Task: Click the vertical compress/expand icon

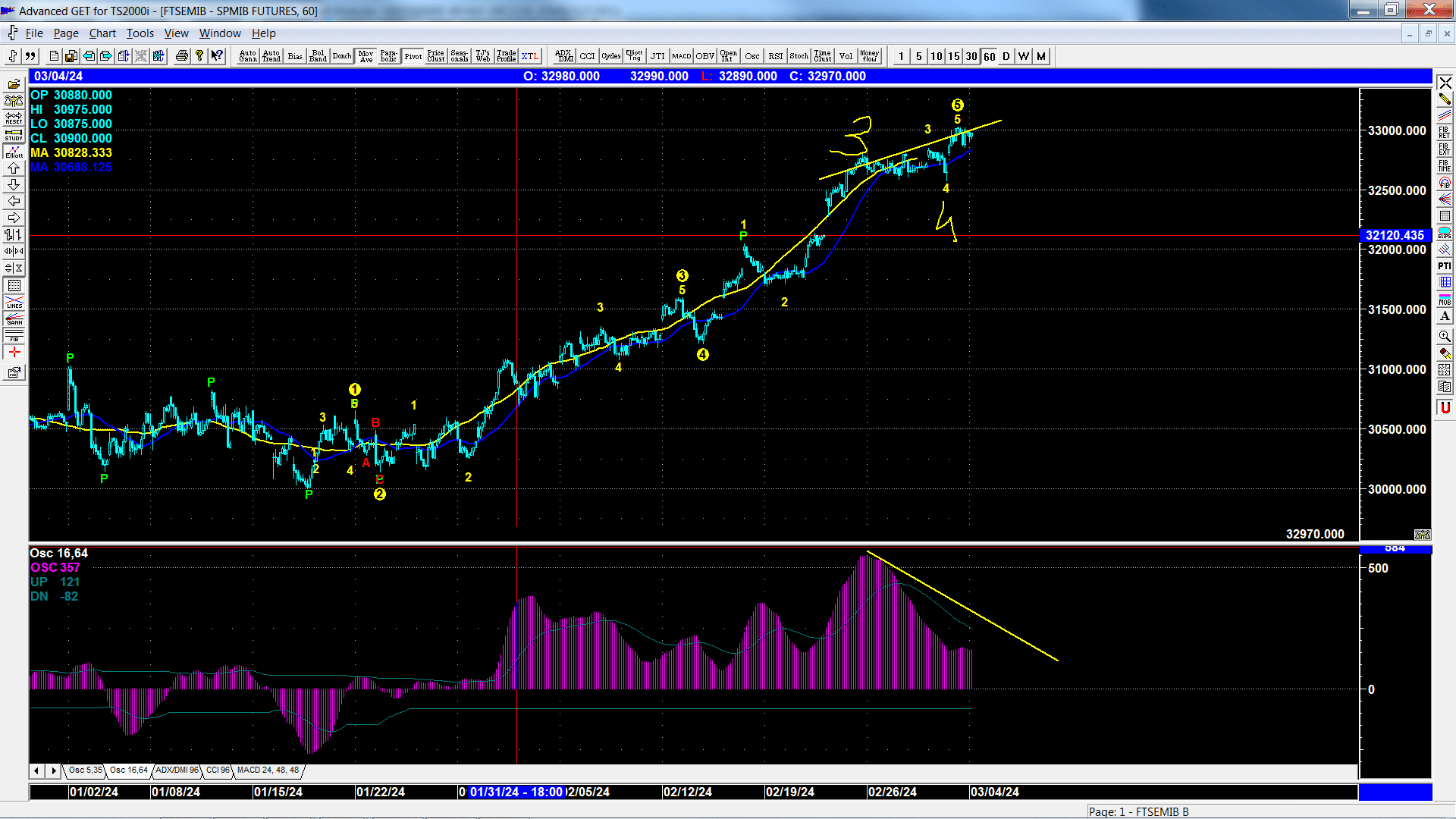Action: click(x=14, y=268)
